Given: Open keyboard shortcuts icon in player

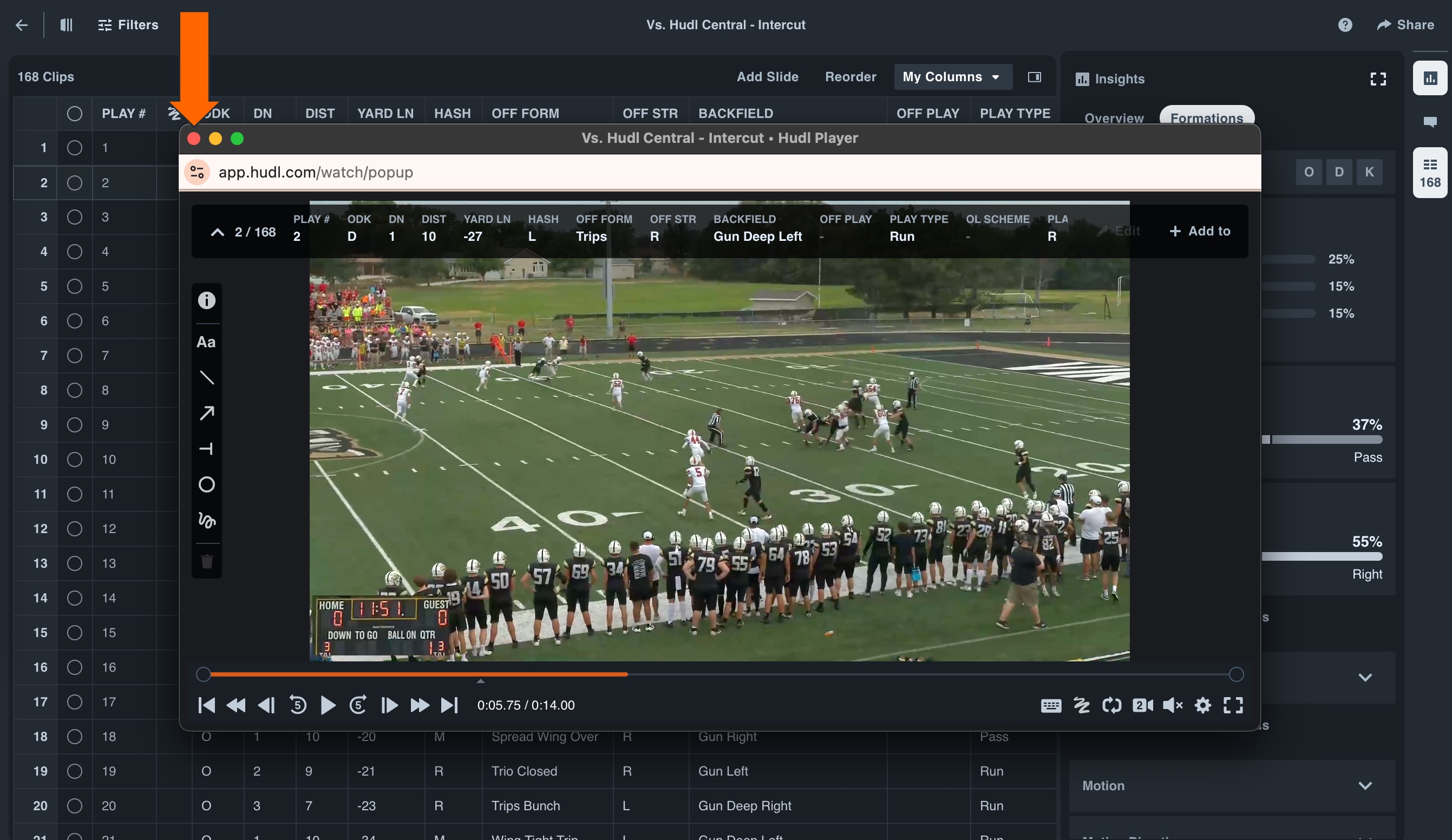Looking at the screenshot, I should point(1051,705).
